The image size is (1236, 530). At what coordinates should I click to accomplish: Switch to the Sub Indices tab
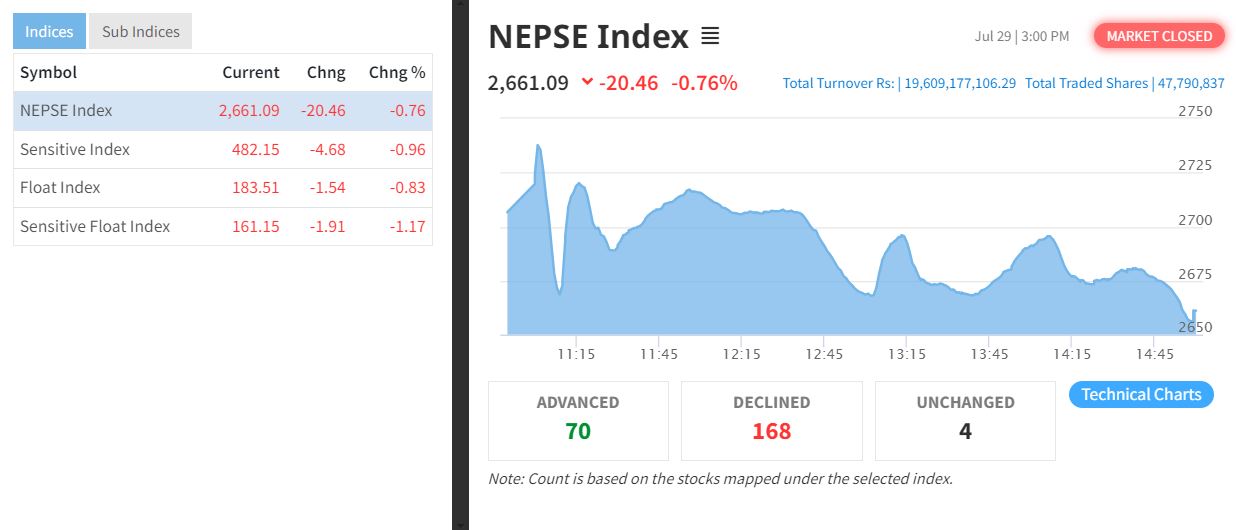pos(141,31)
